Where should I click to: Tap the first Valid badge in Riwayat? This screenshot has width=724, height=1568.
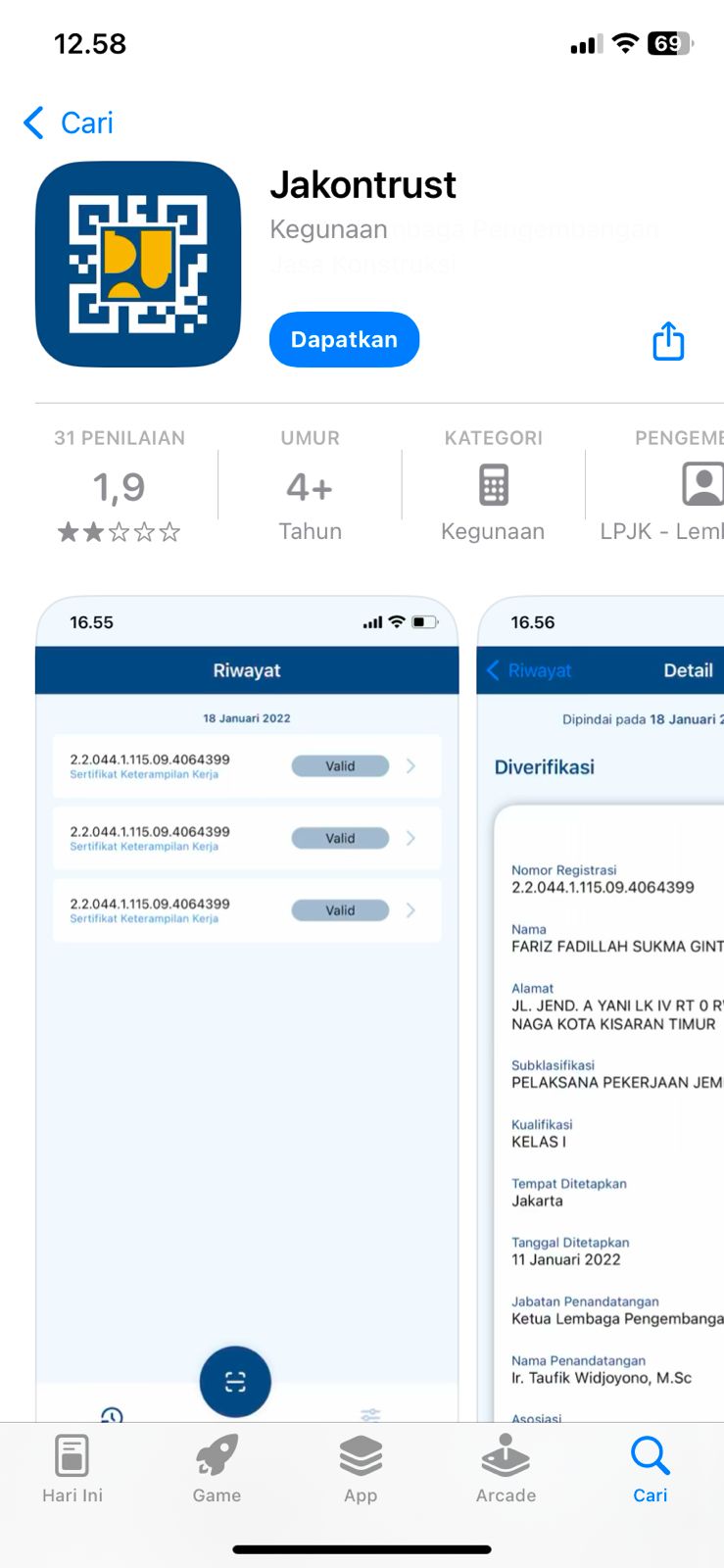(x=340, y=766)
